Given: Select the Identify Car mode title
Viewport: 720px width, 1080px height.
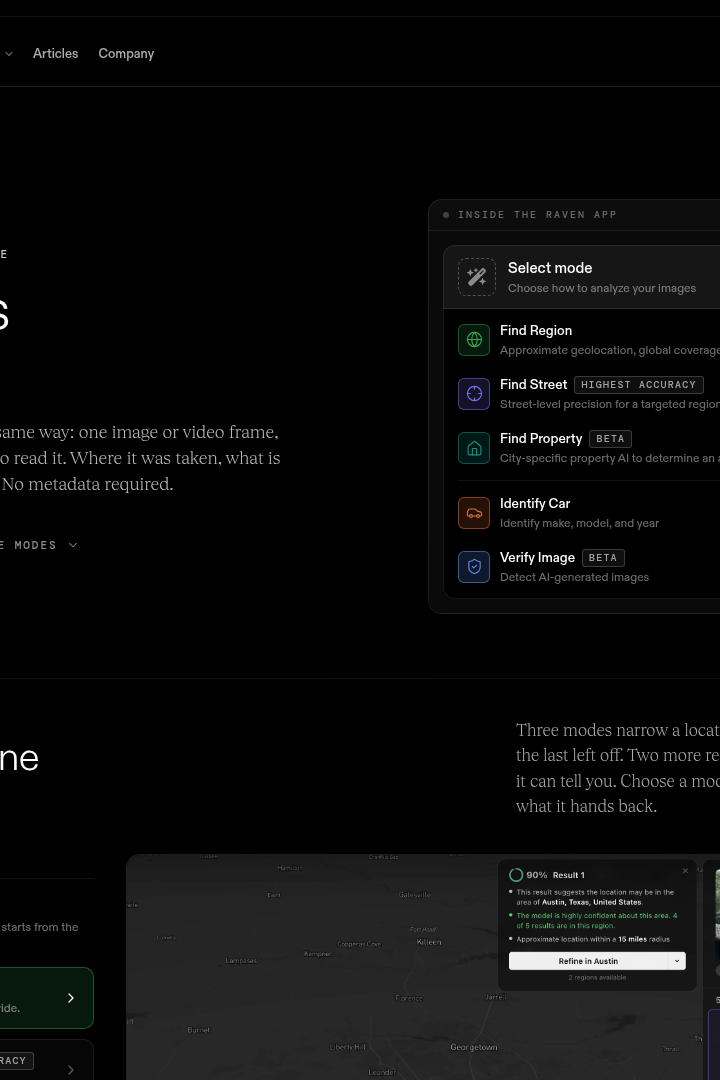Looking at the screenshot, I should point(535,503).
